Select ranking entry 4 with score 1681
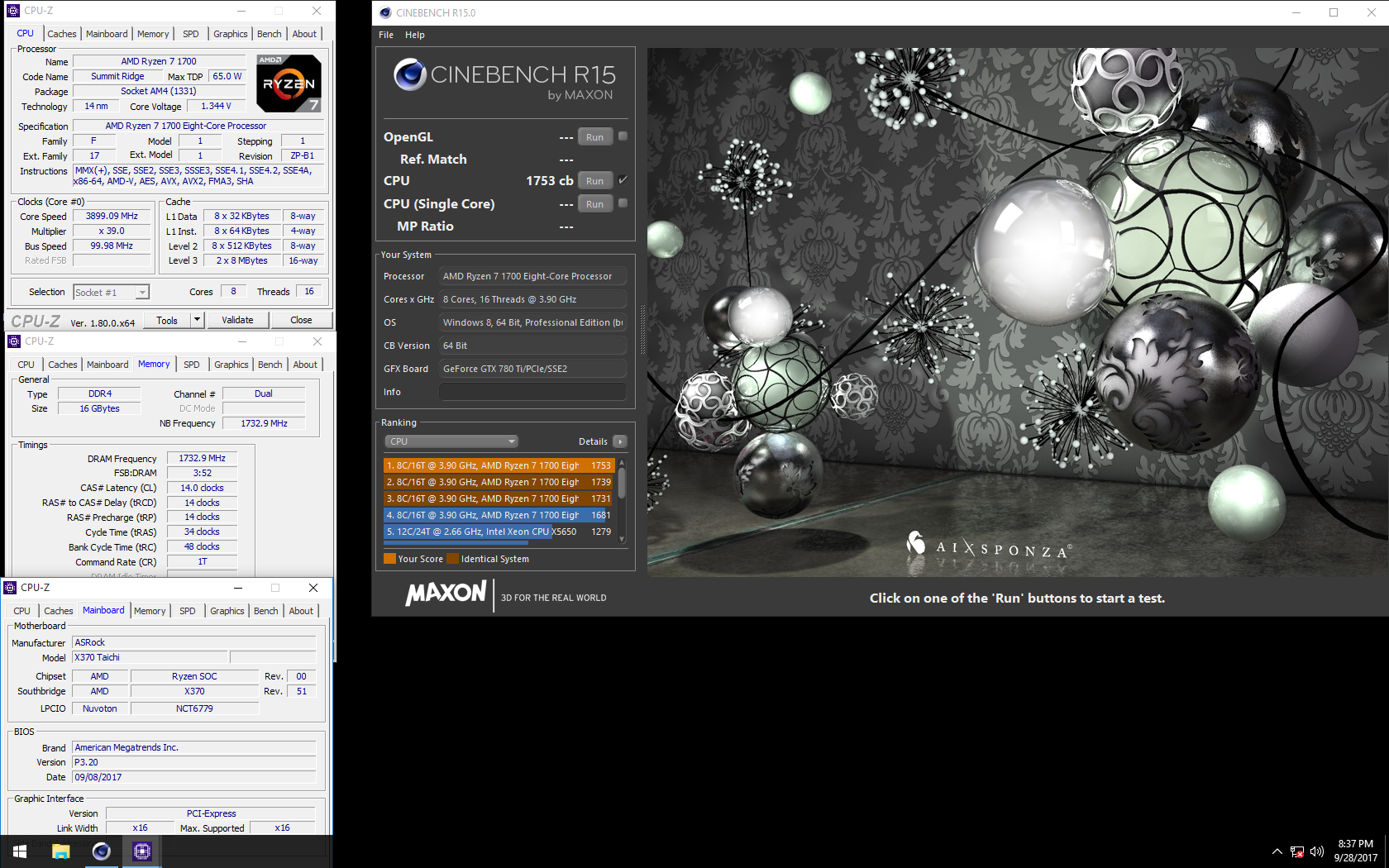Screen dimensions: 1389x868 [499, 515]
